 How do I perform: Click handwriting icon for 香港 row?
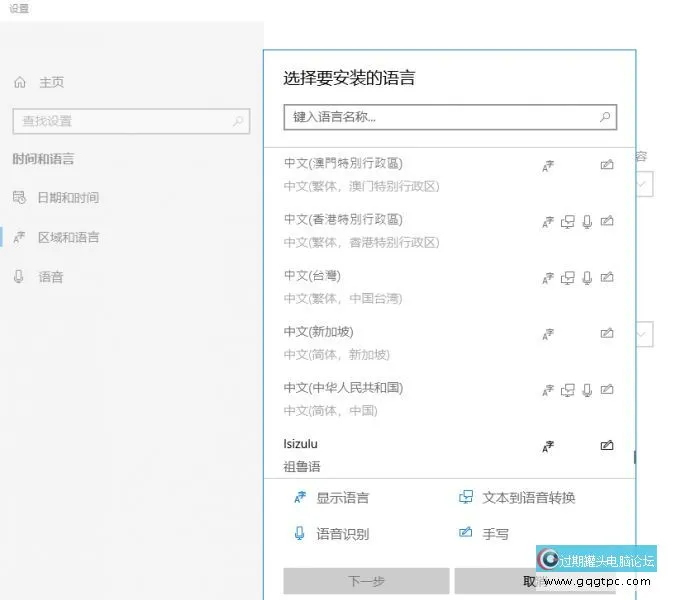point(607,221)
